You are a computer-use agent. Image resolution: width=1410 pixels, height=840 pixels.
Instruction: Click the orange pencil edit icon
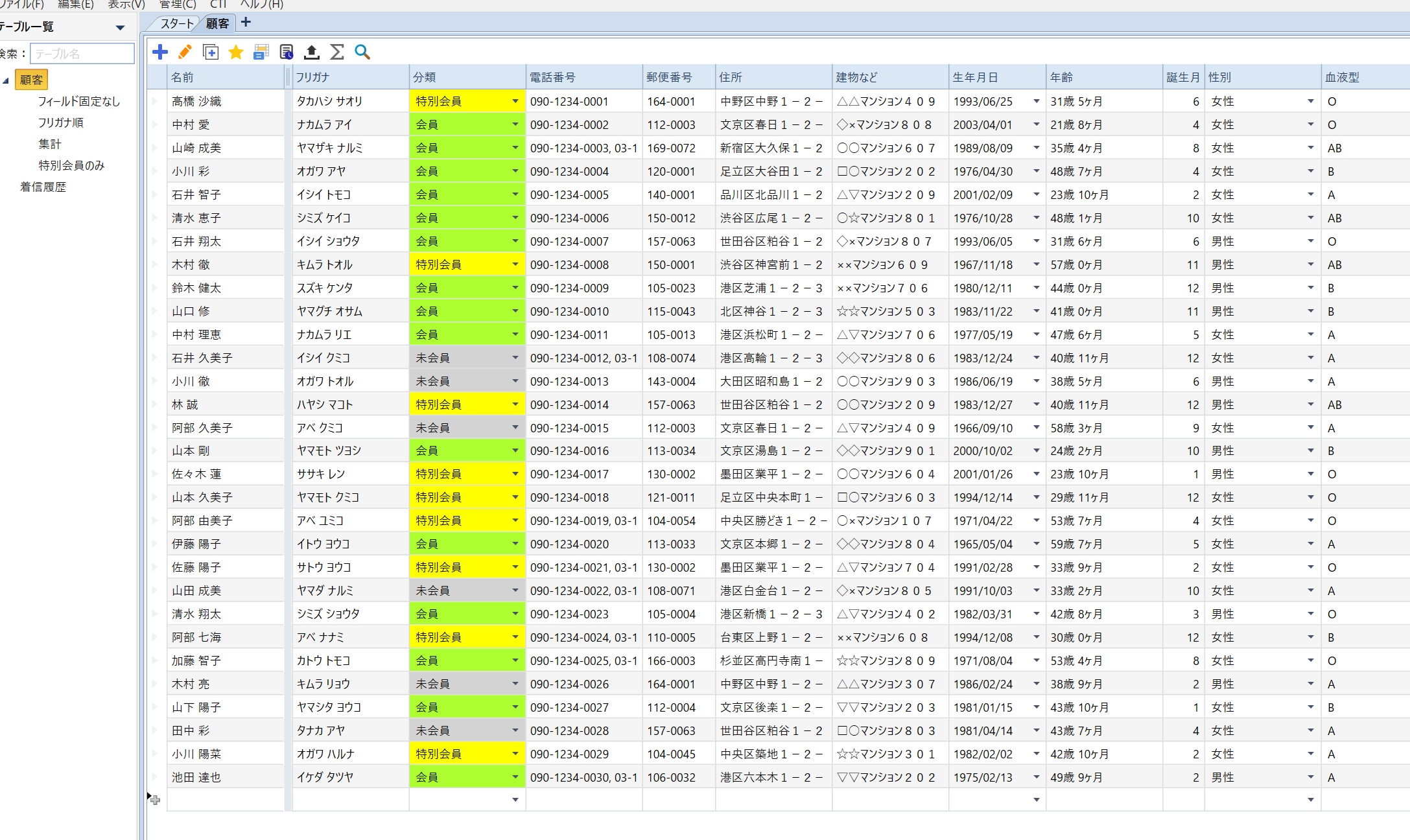click(185, 52)
